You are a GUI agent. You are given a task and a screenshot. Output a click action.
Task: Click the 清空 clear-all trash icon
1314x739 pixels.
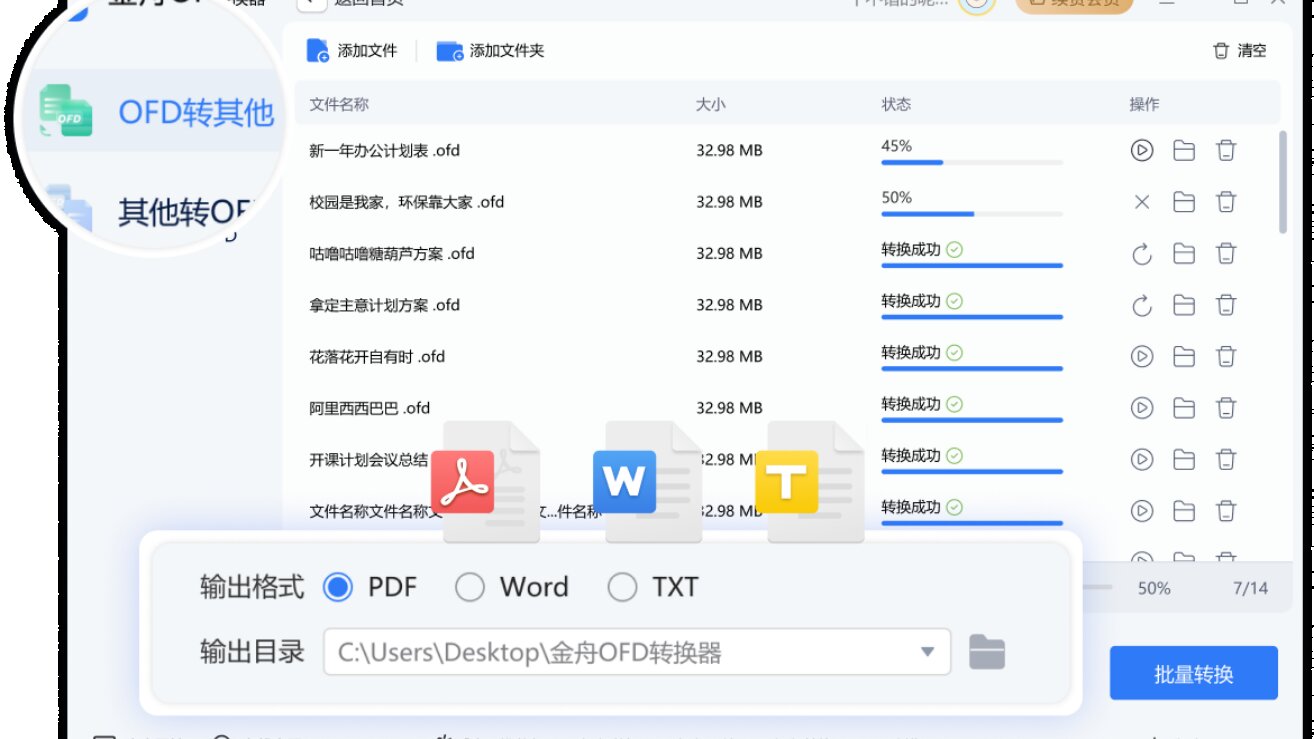pyautogui.click(x=1221, y=50)
